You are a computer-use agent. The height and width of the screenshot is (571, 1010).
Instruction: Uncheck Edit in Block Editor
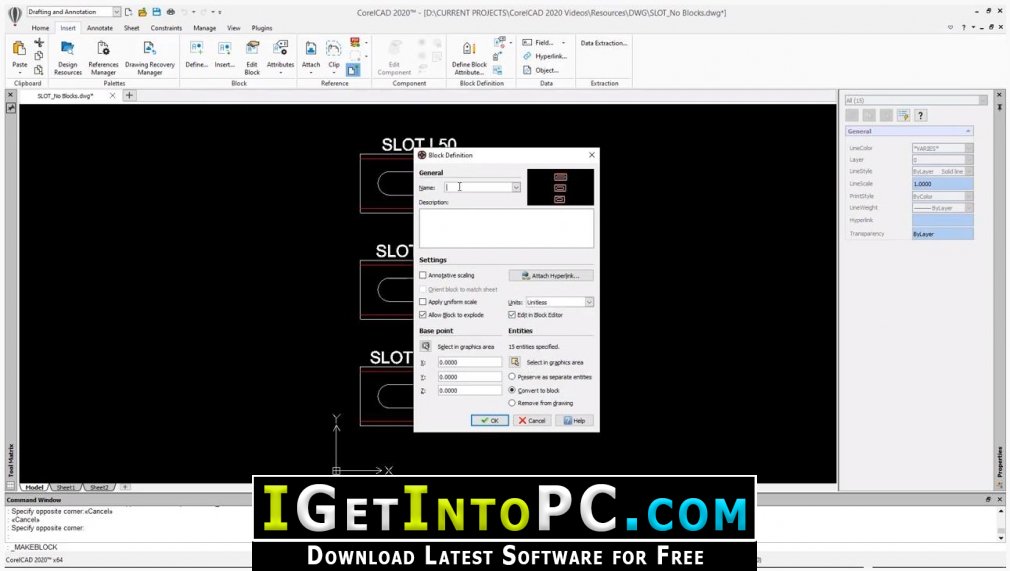click(512, 315)
